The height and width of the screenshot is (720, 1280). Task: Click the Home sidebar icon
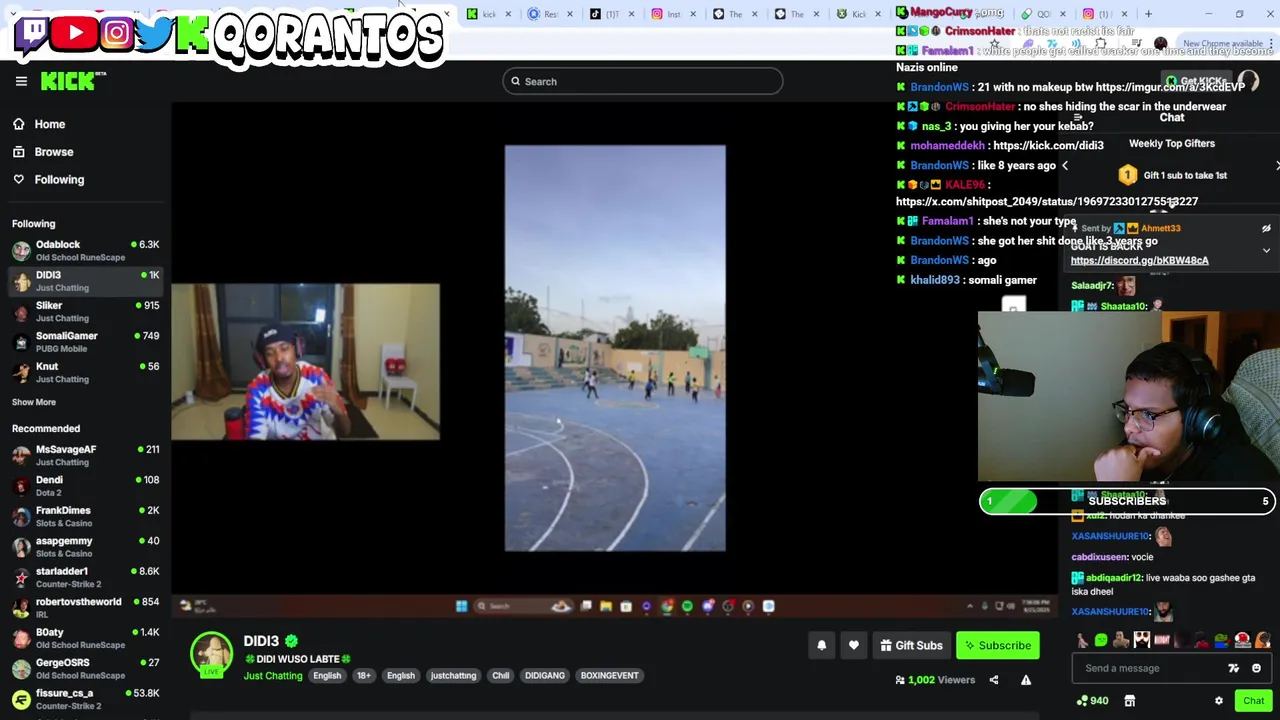coord(18,124)
